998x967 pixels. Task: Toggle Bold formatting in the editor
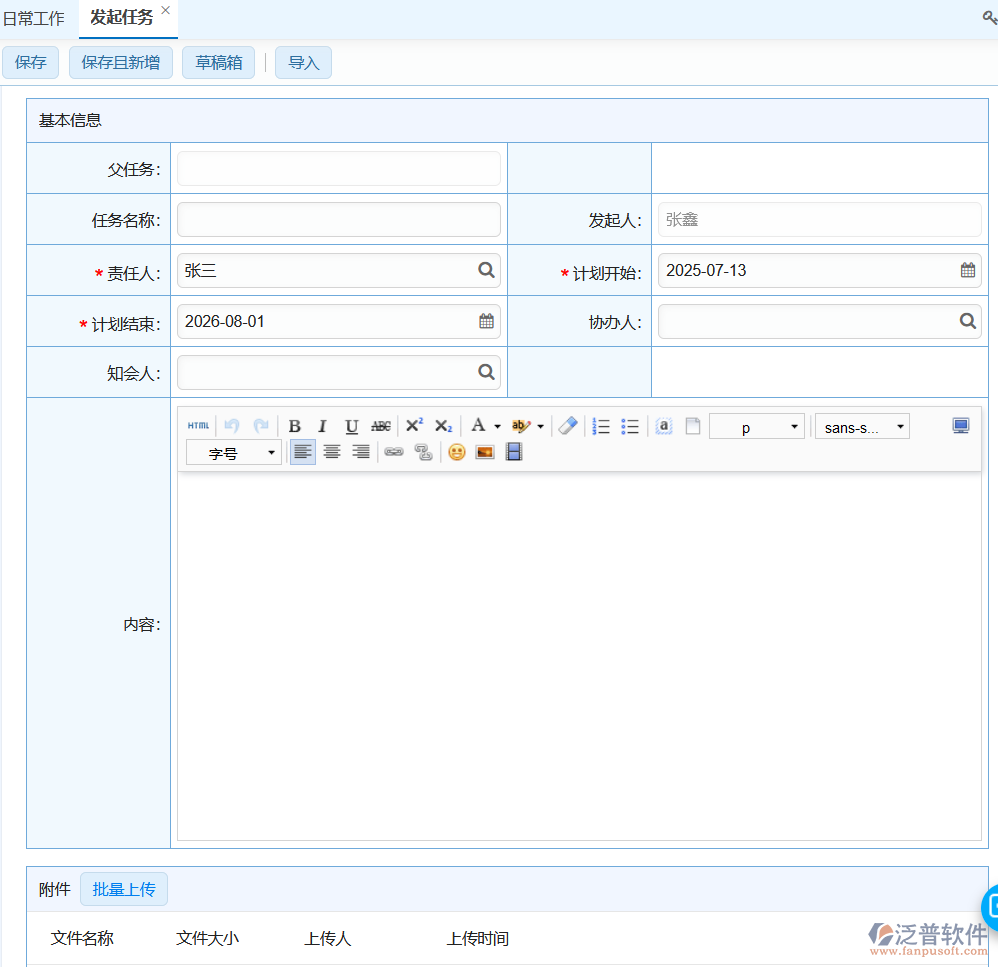[x=294, y=426]
